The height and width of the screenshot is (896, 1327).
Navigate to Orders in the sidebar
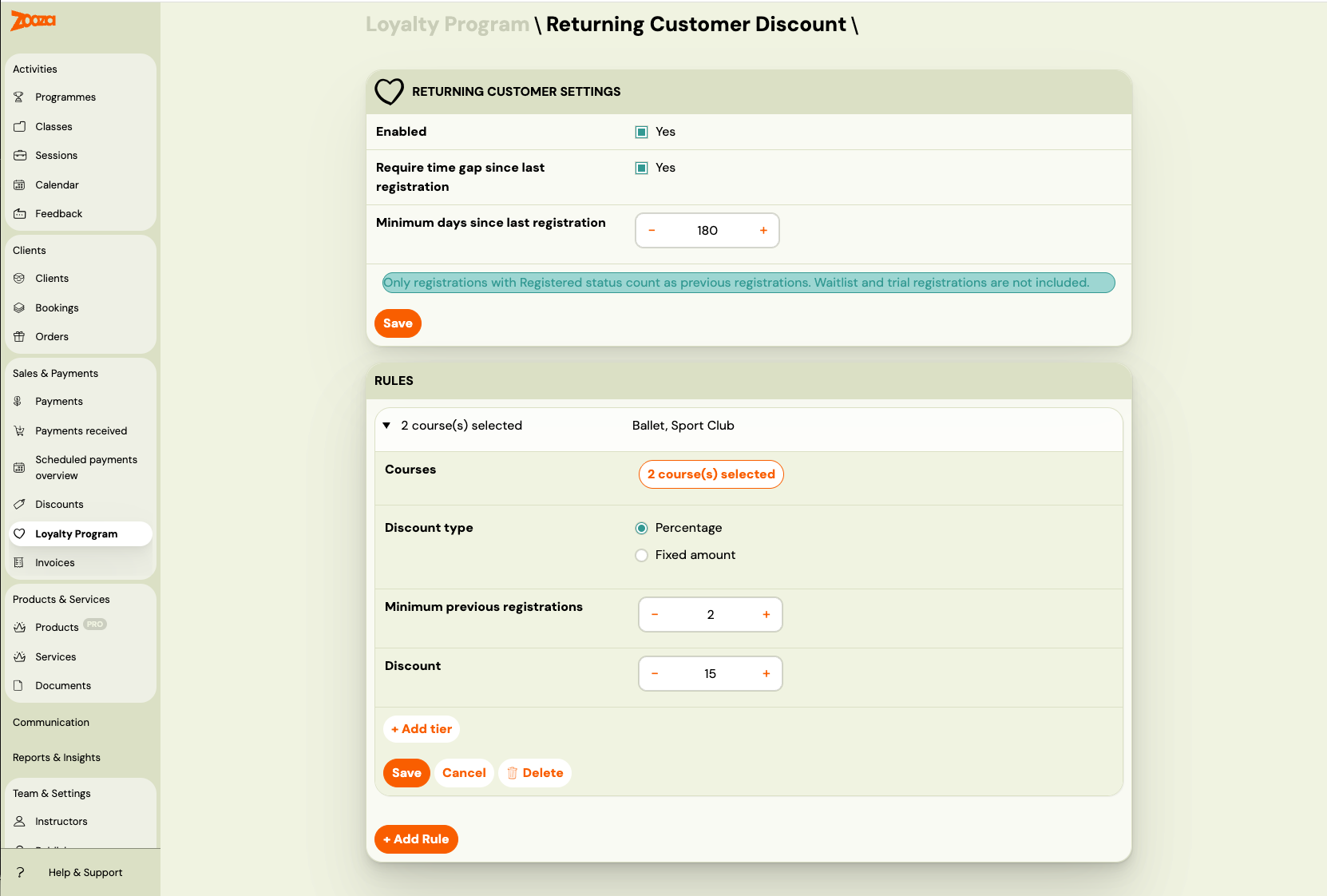click(x=19, y=336)
